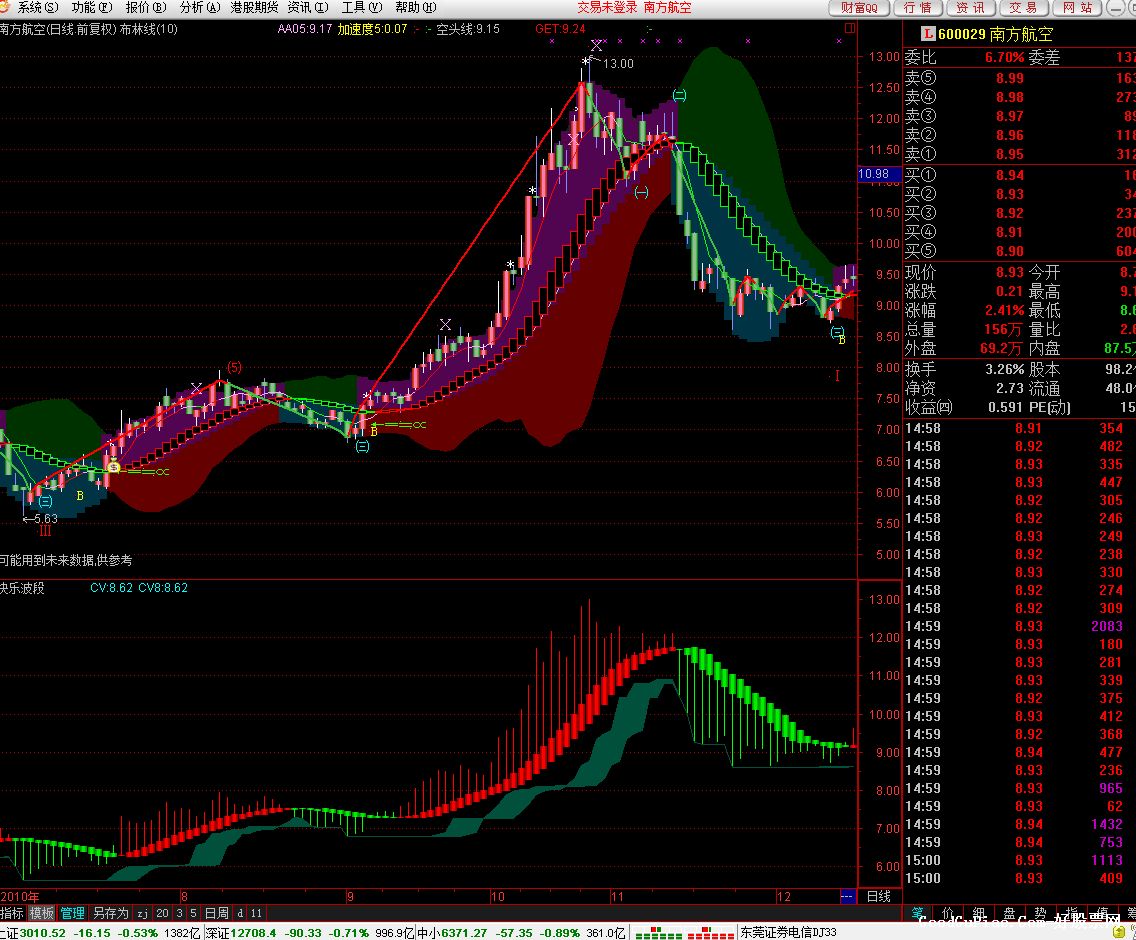Click the 买① 8.94 order row

(x=1019, y=175)
